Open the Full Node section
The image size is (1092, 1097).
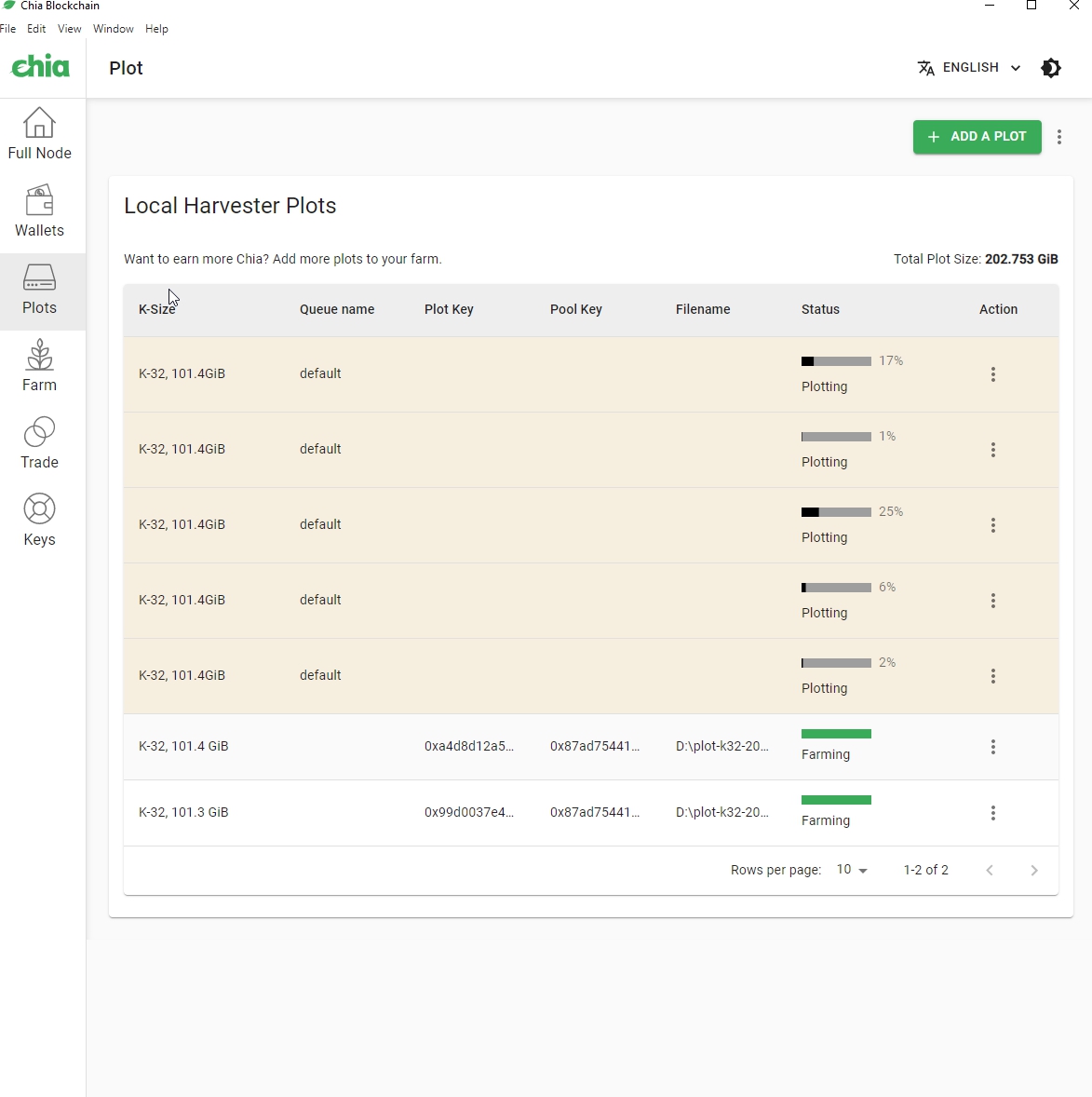click(x=40, y=134)
